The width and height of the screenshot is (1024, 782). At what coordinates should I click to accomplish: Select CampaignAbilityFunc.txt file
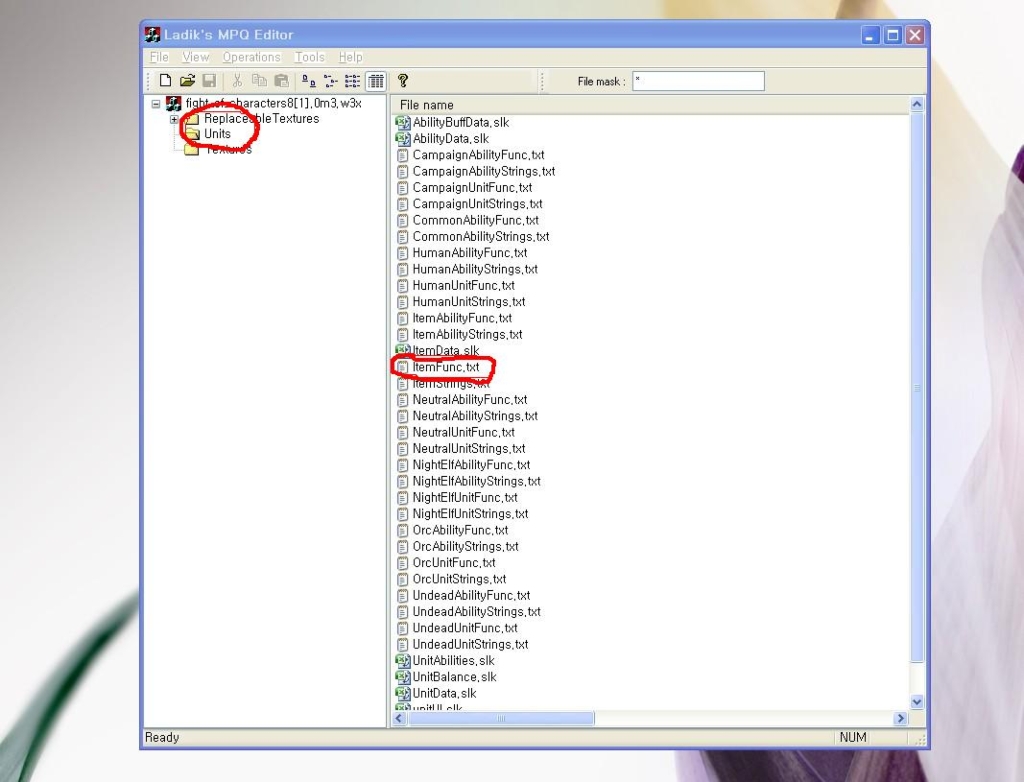[478, 155]
